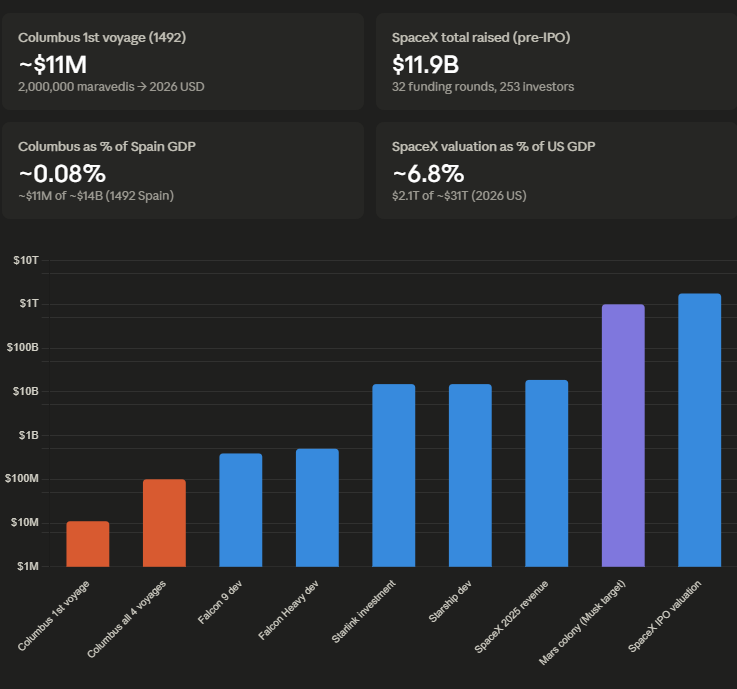Click the '$1M' axis label
737x689 pixels.
28,567
